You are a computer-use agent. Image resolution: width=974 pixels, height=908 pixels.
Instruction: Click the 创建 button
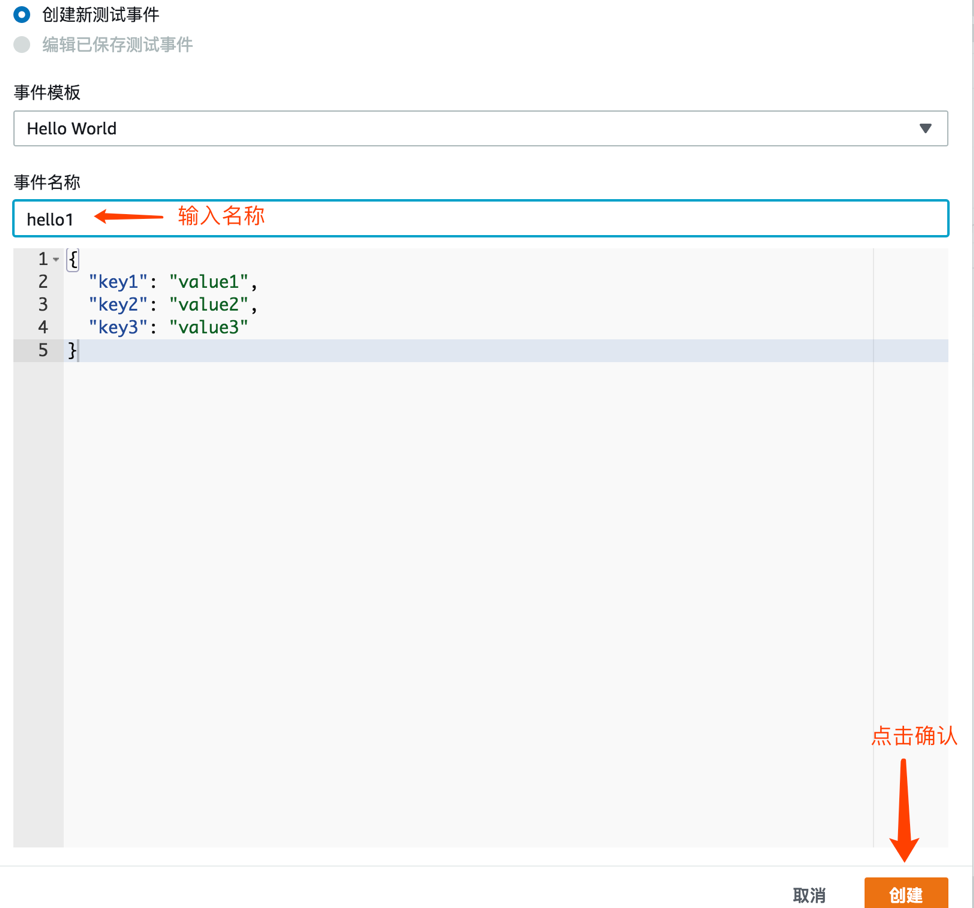906,894
